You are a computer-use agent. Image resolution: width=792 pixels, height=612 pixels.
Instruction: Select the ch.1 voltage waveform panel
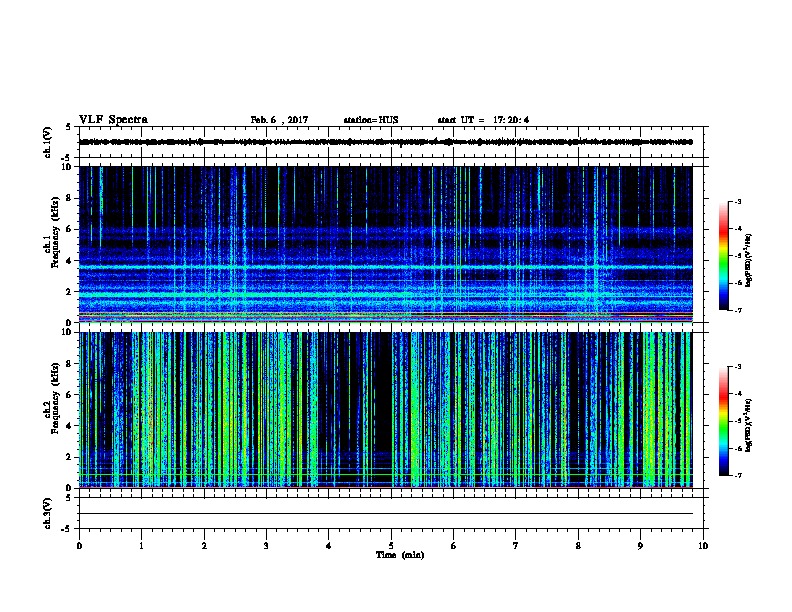tap(391, 142)
